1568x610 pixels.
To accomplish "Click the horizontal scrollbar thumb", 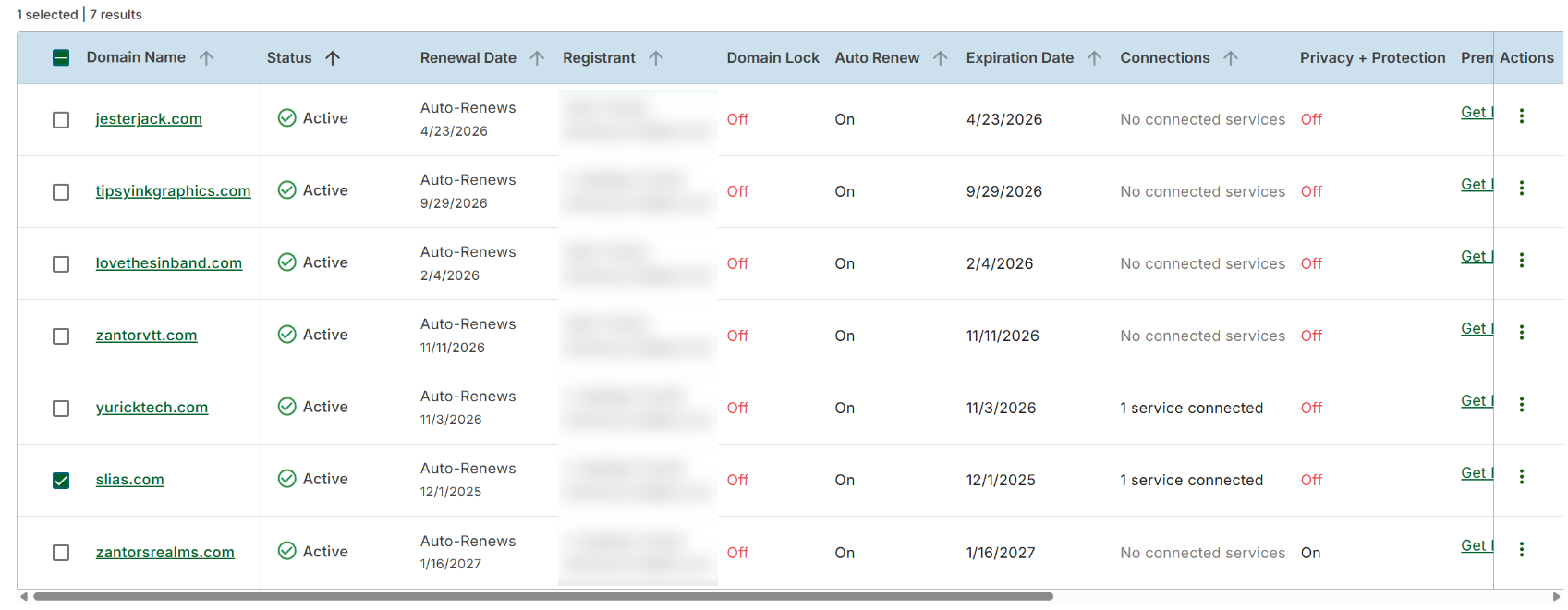I will [x=542, y=597].
